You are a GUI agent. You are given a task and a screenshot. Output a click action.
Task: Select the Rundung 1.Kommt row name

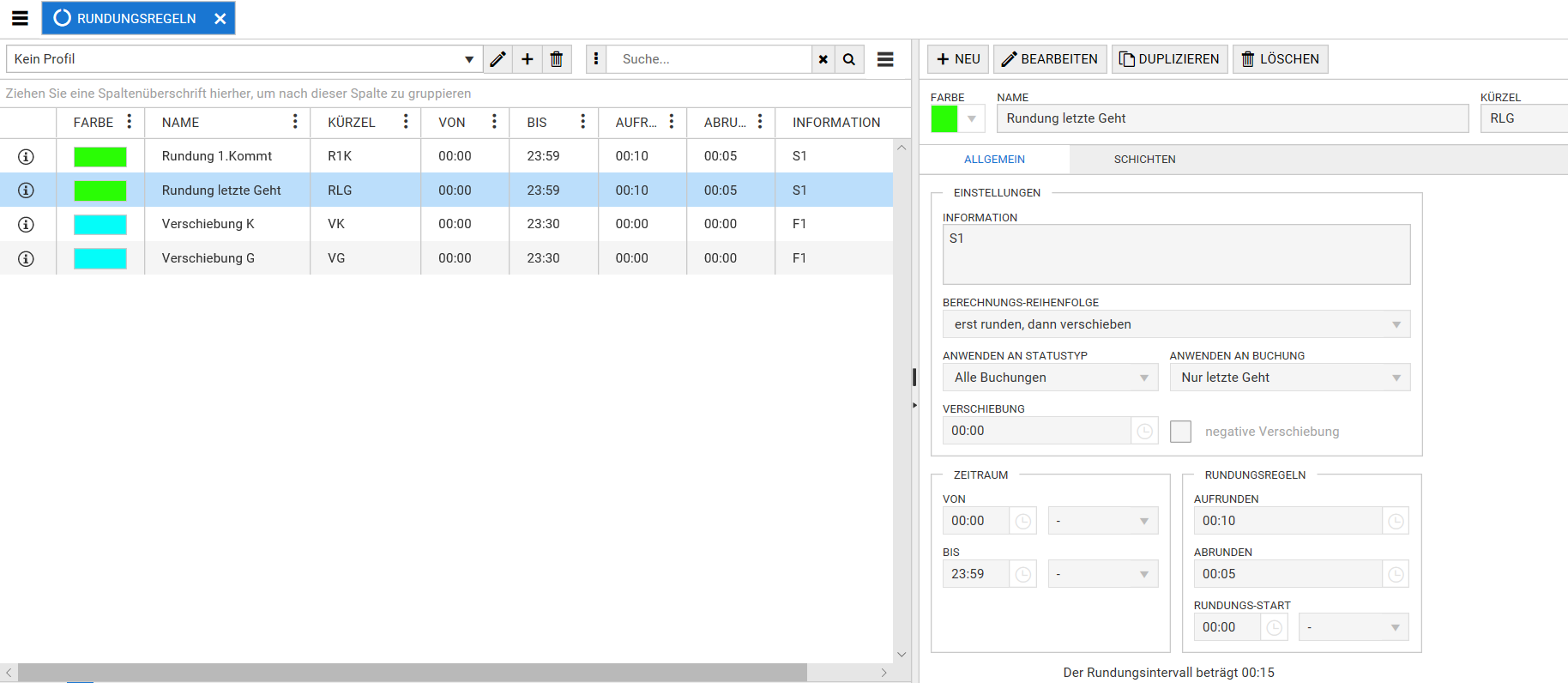[x=217, y=156]
